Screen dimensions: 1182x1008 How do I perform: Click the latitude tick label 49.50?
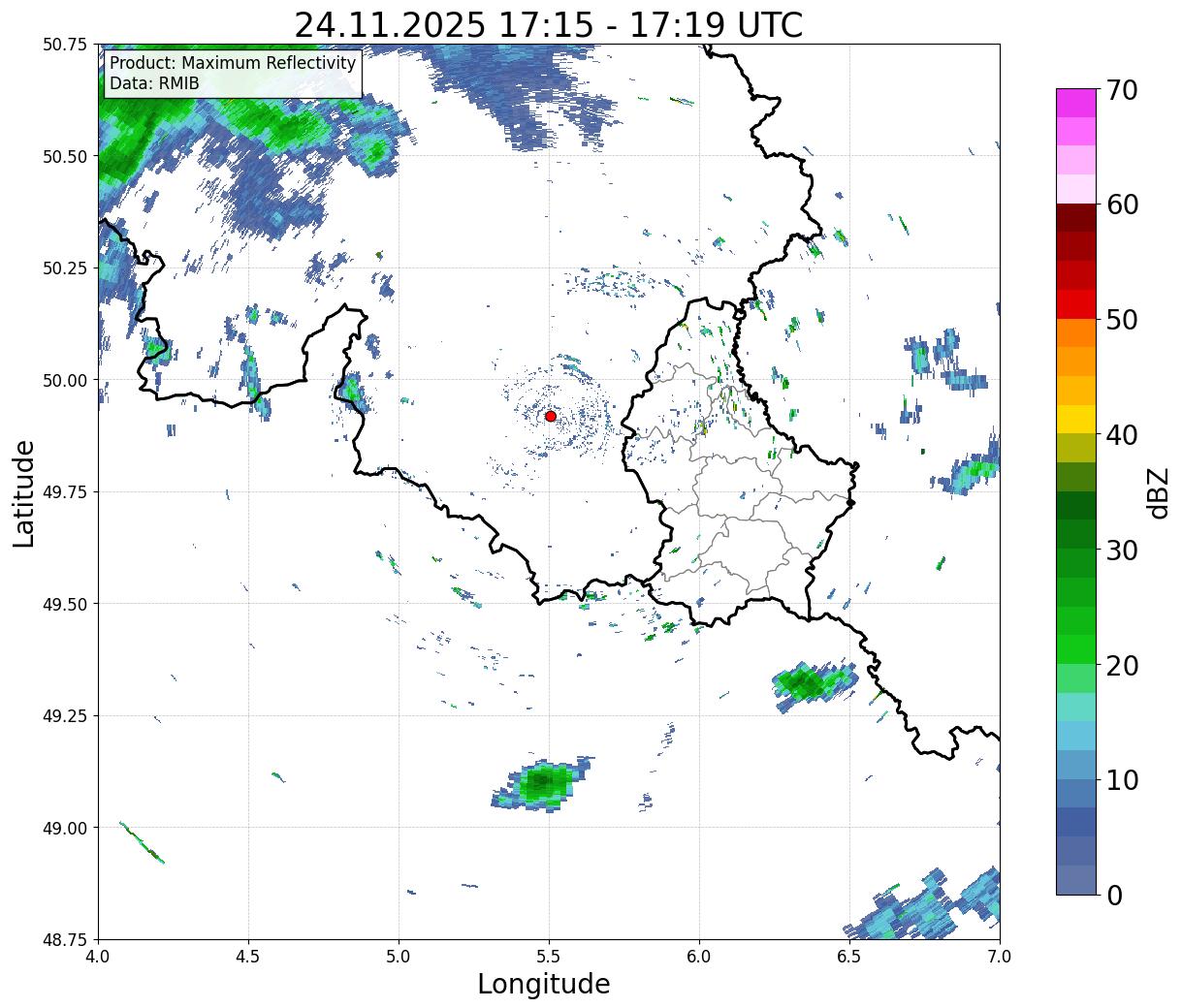pyautogui.click(x=65, y=604)
